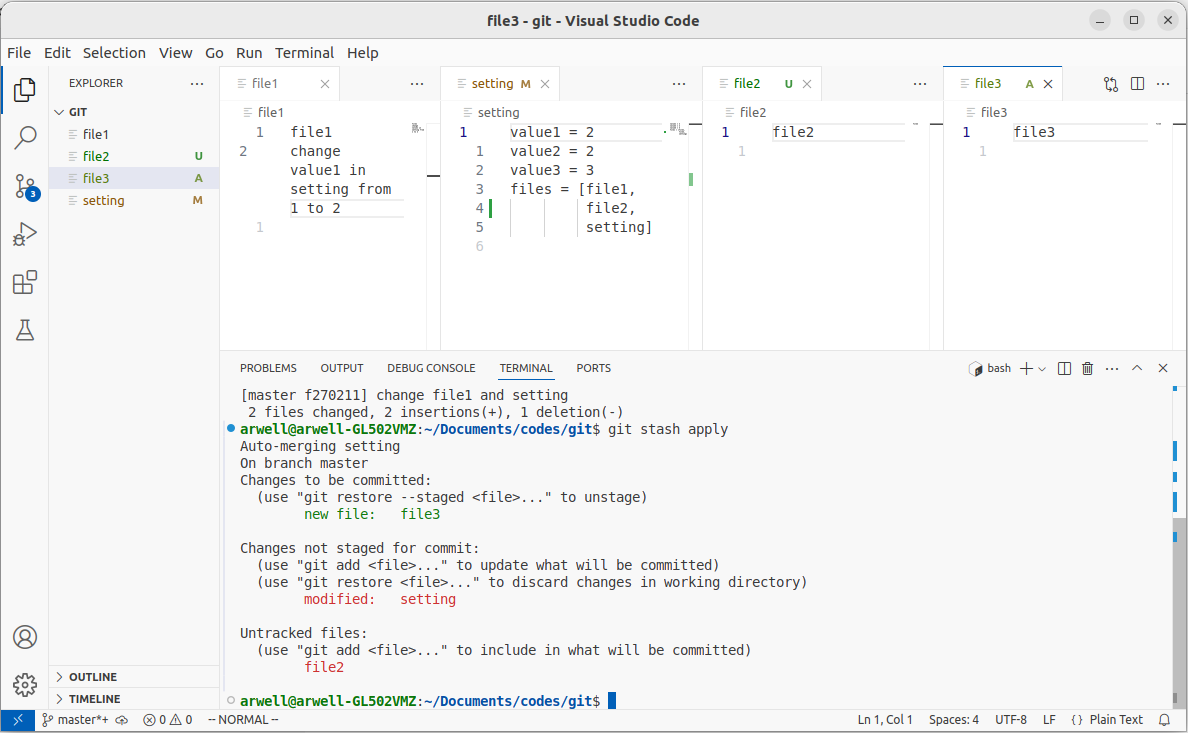Switch to the PROBLEMS panel tab
Screen dimensions: 1188x733
point(268,368)
